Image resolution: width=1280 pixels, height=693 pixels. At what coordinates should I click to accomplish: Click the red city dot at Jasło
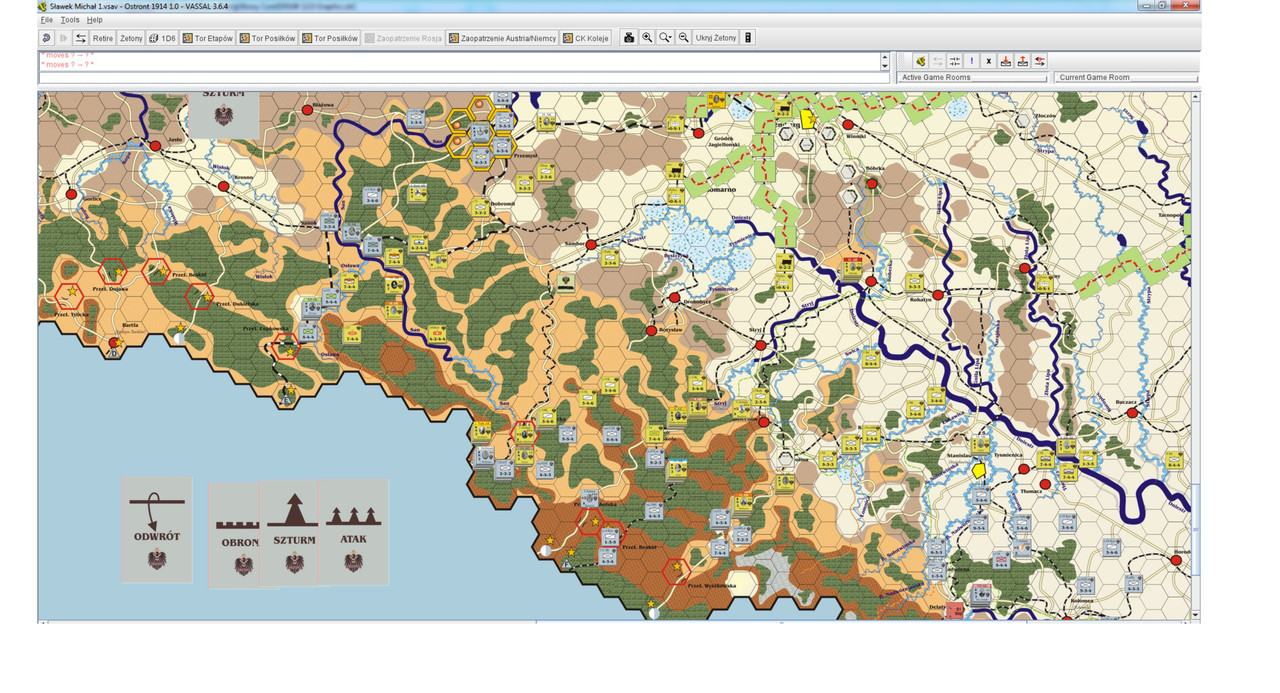155,146
